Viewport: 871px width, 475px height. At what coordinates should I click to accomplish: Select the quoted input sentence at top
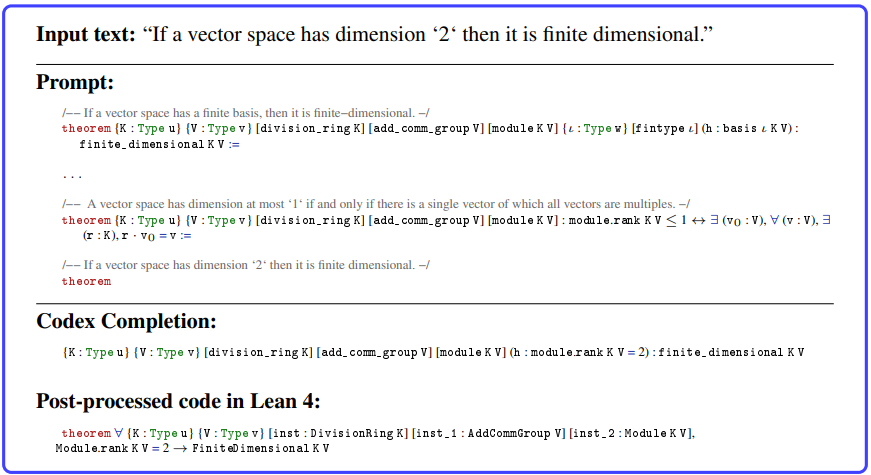[429, 34]
